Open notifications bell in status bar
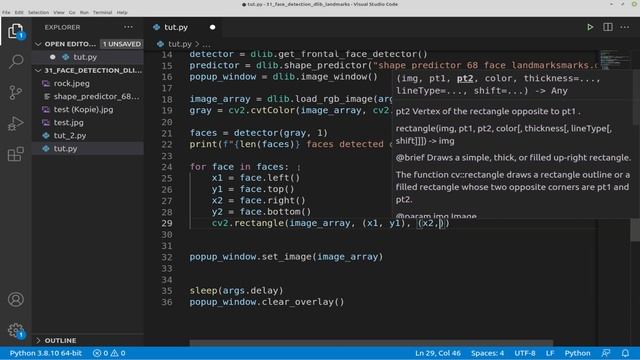Image resolution: width=640 pixels, height=360 pixels. tap(625, 353)
